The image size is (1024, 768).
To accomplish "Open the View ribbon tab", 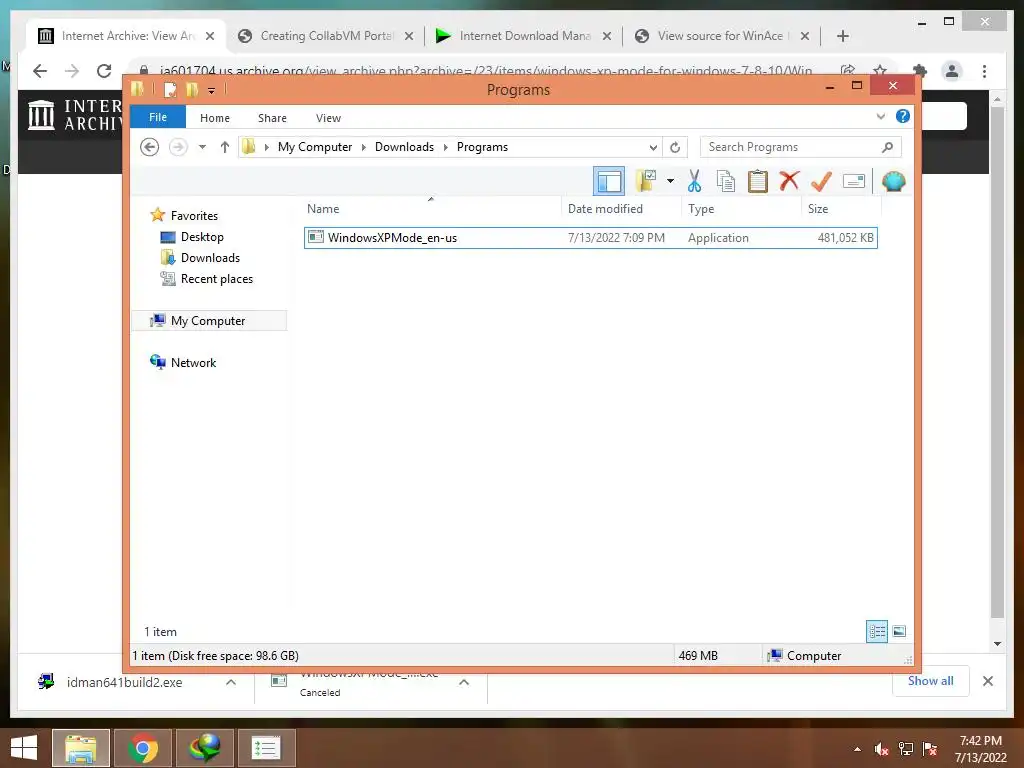I will (x=328, y=118).
